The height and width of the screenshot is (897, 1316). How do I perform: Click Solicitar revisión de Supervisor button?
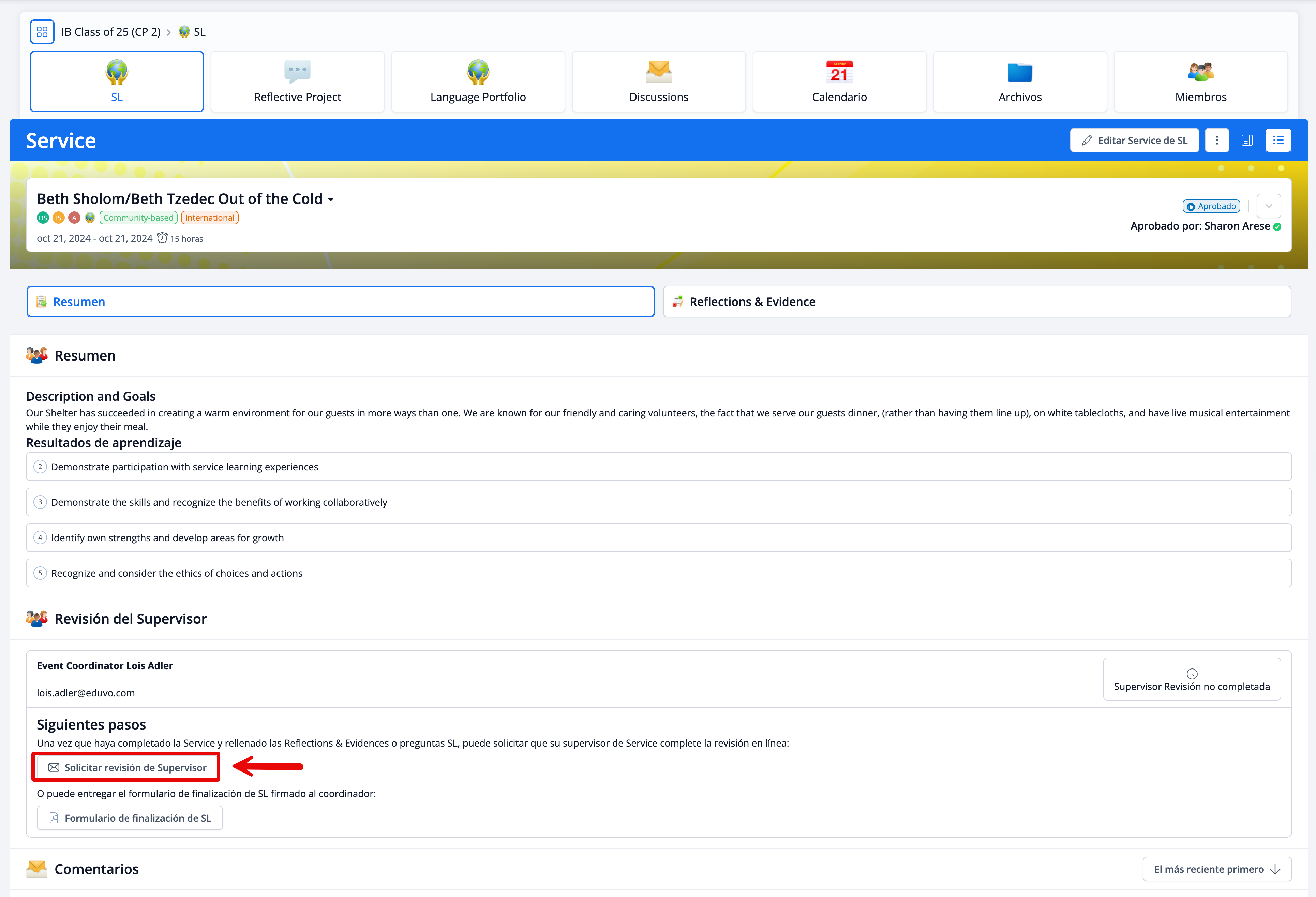point(127,767)
